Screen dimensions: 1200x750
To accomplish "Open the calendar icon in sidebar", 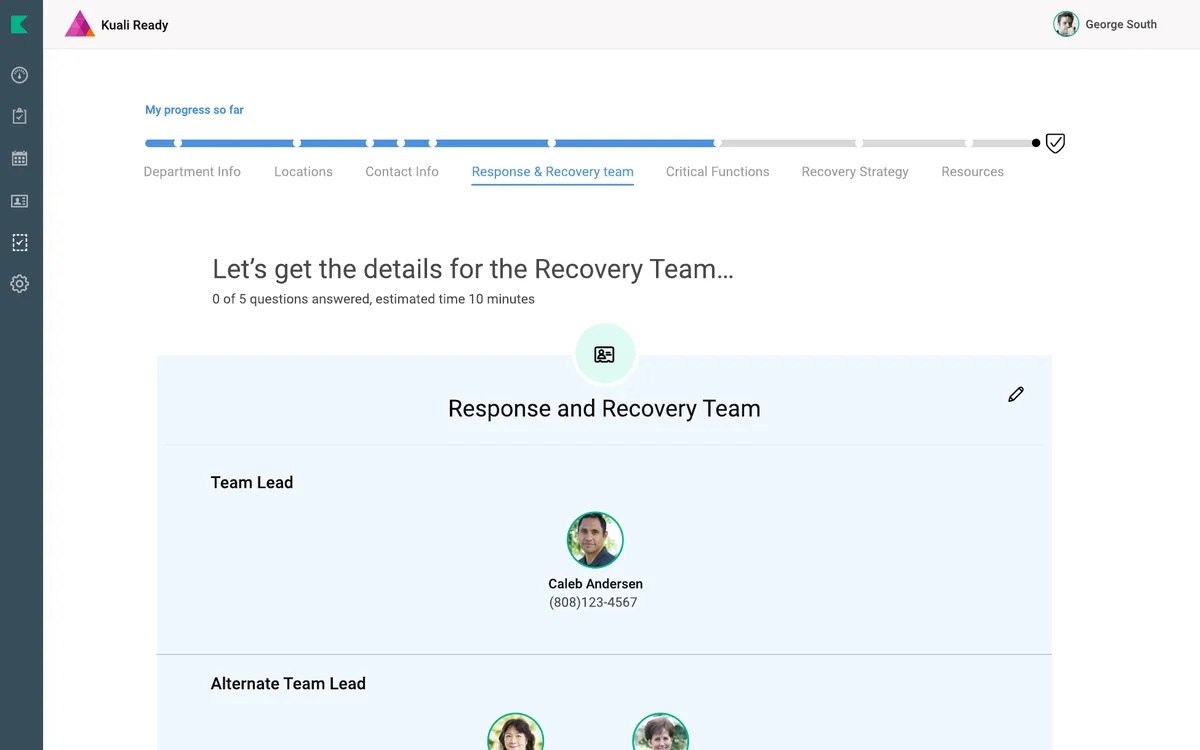I will (x=19, y=158).
